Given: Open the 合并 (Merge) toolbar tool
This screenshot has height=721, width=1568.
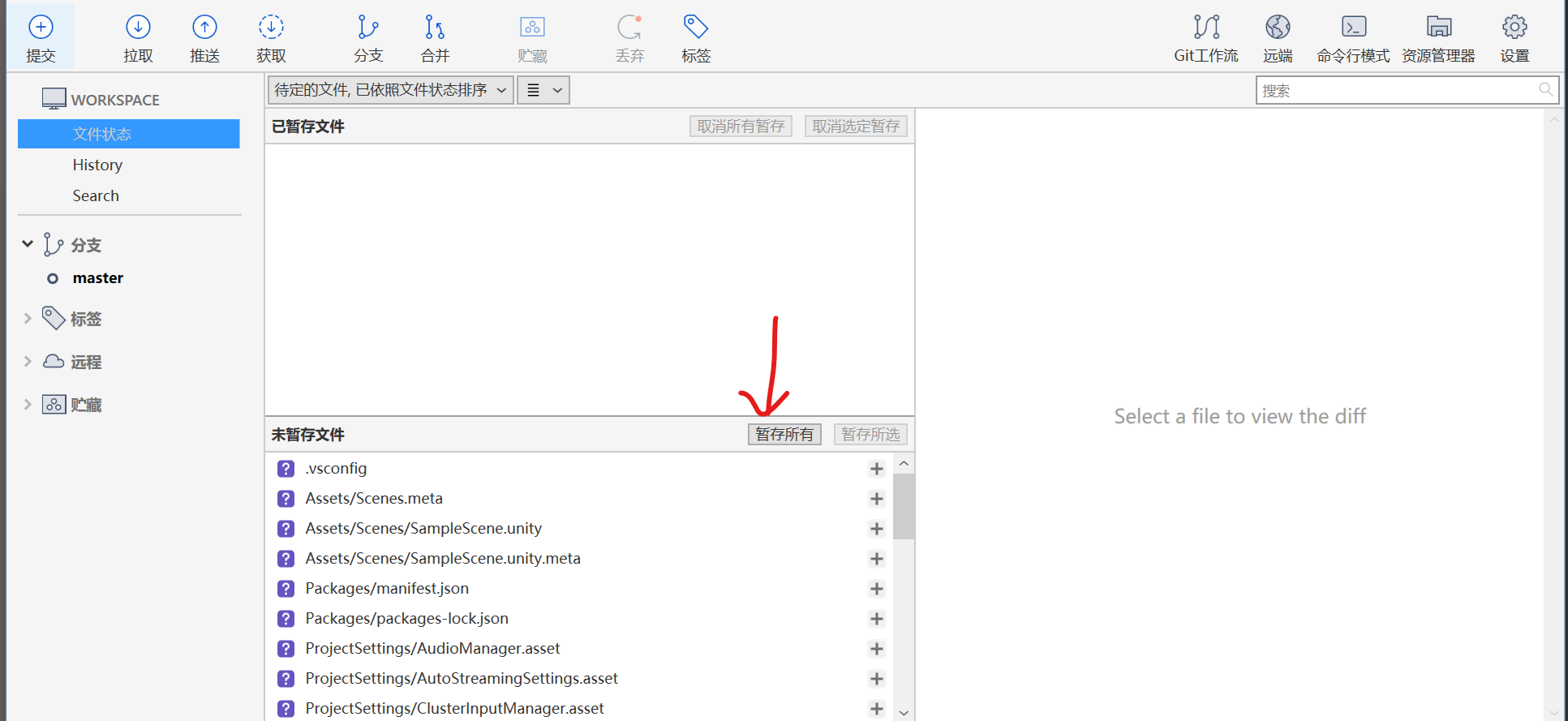Looking at the screenshot, I should pos(435,28).
